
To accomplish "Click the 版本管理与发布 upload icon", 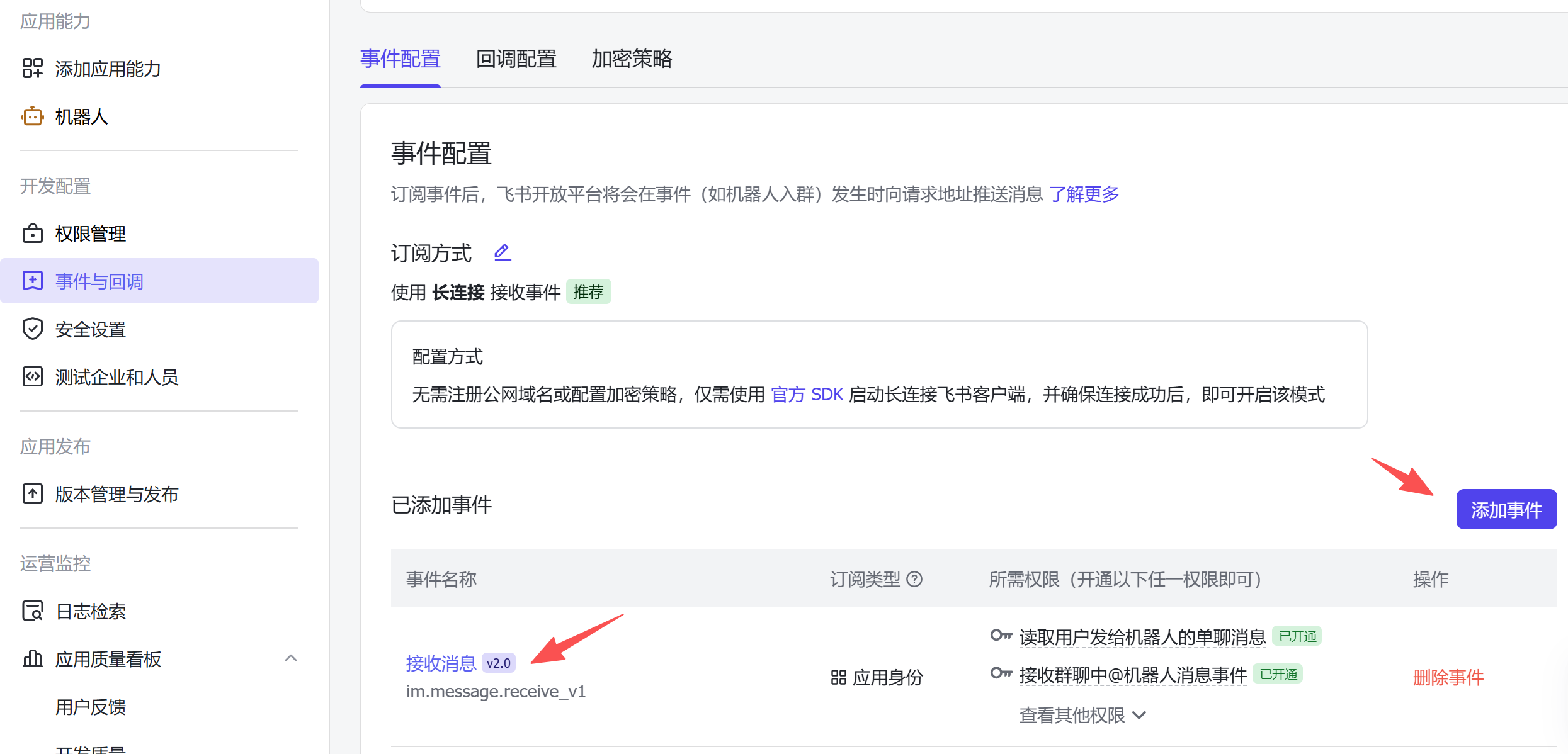I will pos(32,494).
